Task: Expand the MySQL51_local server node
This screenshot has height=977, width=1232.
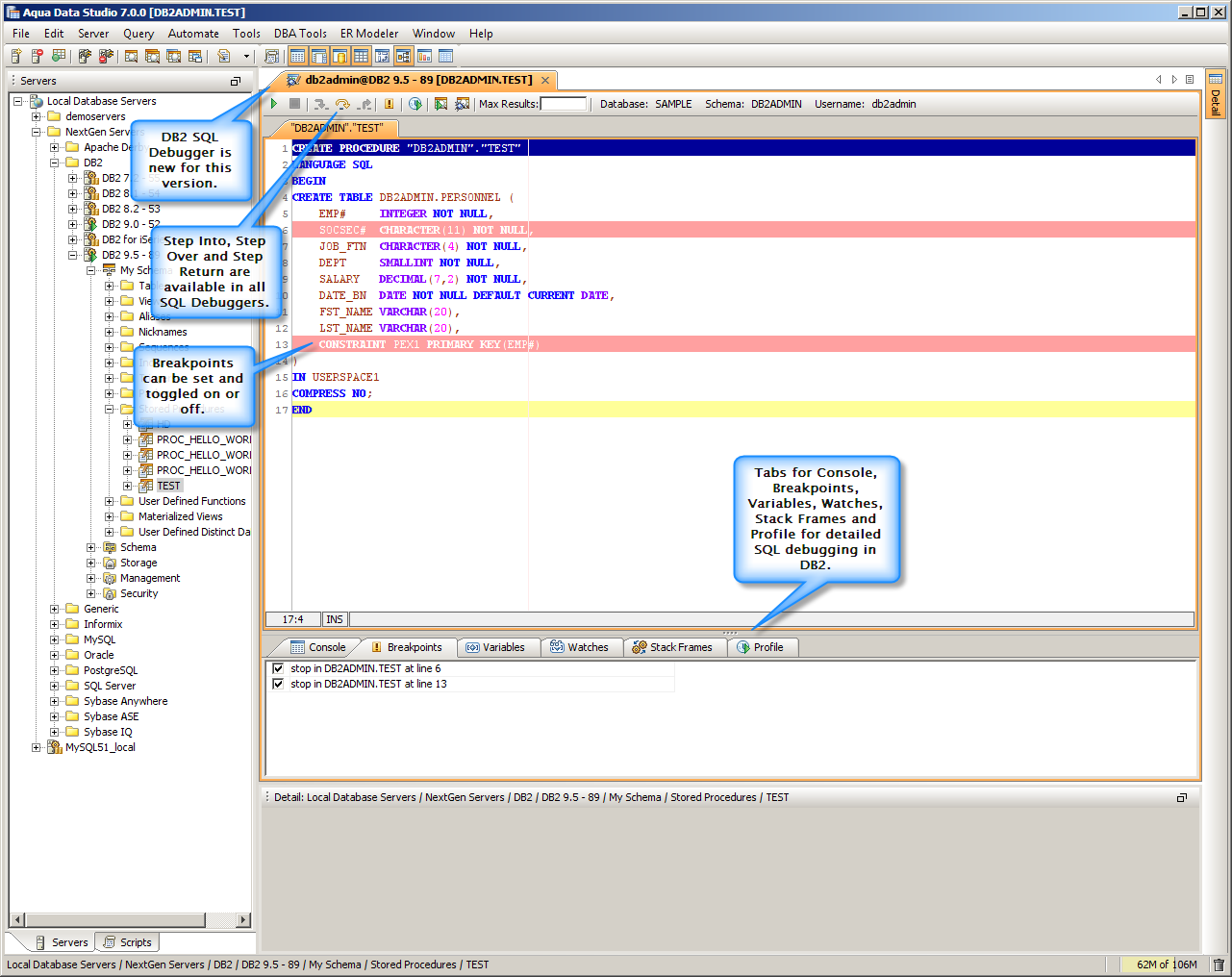Action: [x=37, y=747]
